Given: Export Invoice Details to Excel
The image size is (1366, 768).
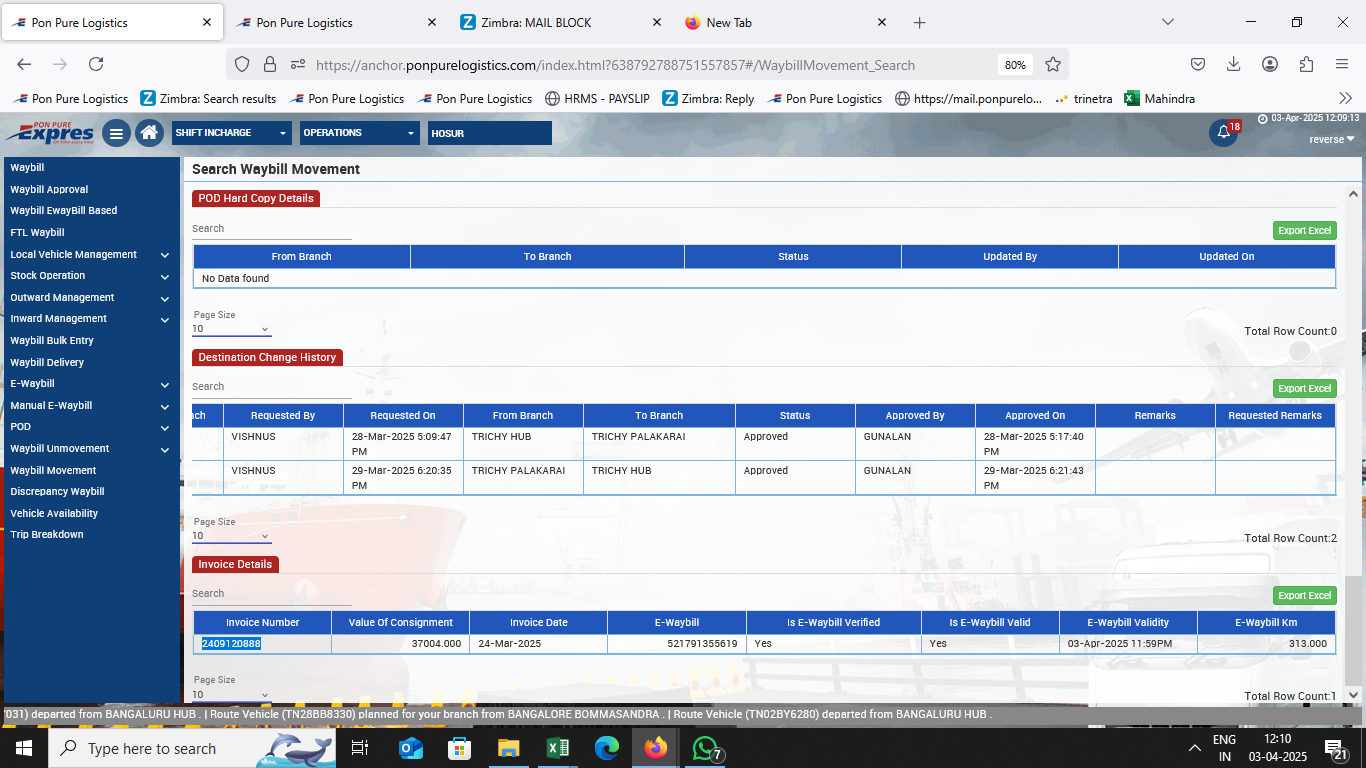Looking at the screenshot, I should click(x=1304, y=596).
